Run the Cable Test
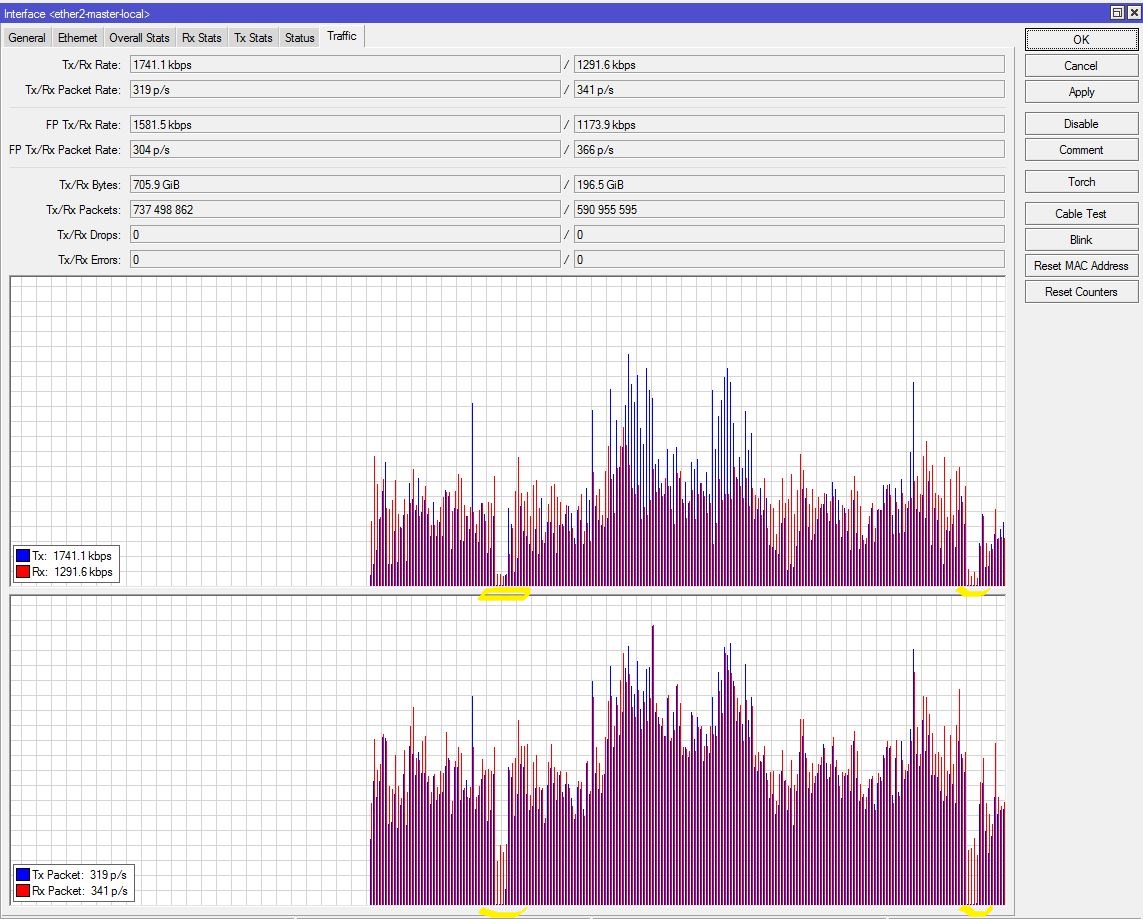This screenshot has width=1143, height=919. 1081,214
